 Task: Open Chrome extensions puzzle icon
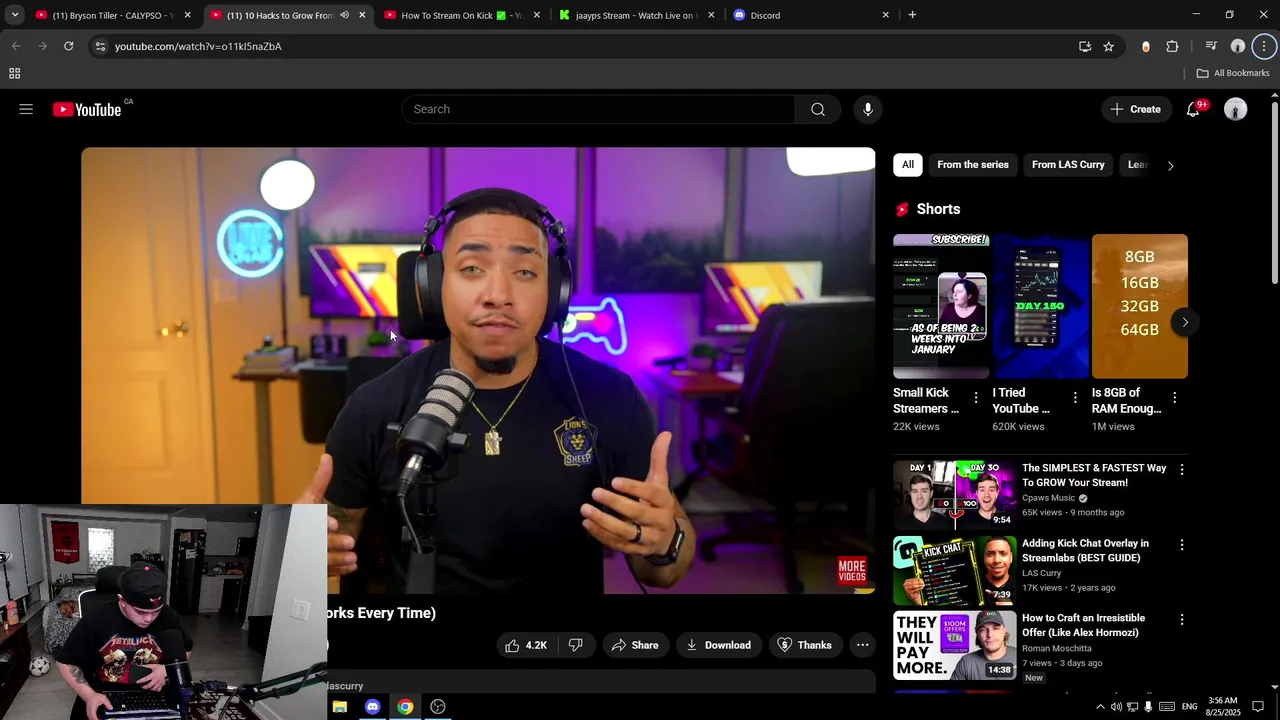[1172, 46]
